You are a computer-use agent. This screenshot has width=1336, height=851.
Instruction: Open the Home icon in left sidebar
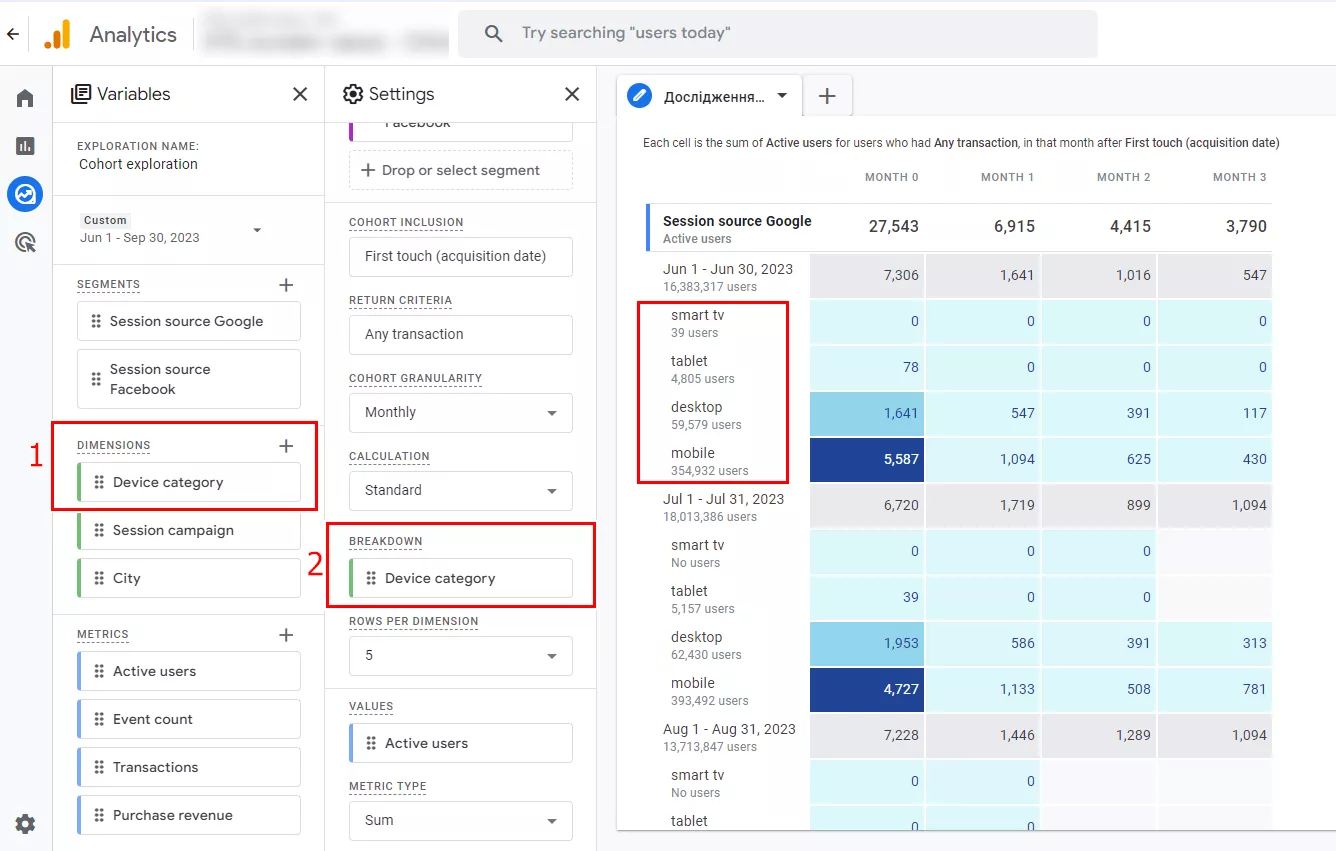click(x=25, y=98)
